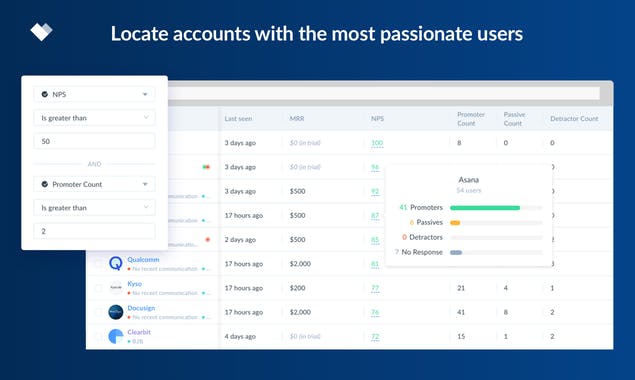Screen dimensions: 635x380
Task: Sort by the Detractor Count column header
Action: (x=574, y=119)
